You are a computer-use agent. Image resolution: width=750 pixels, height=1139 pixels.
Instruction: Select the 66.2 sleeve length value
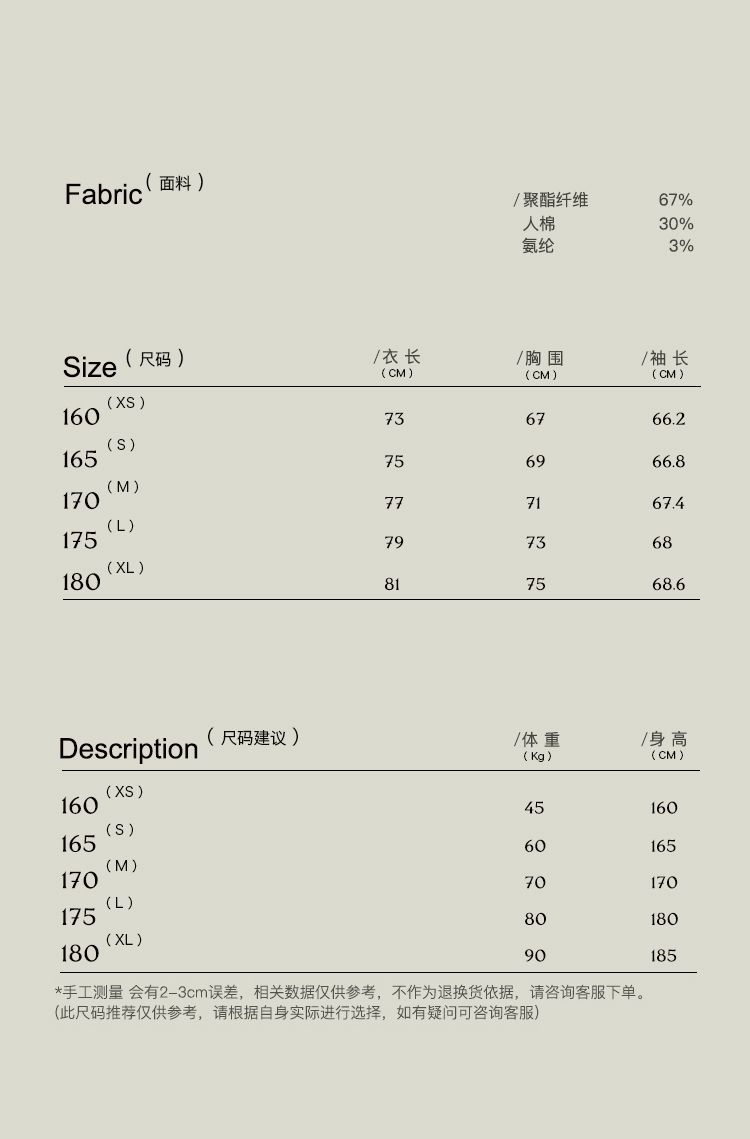coord(668,419)
